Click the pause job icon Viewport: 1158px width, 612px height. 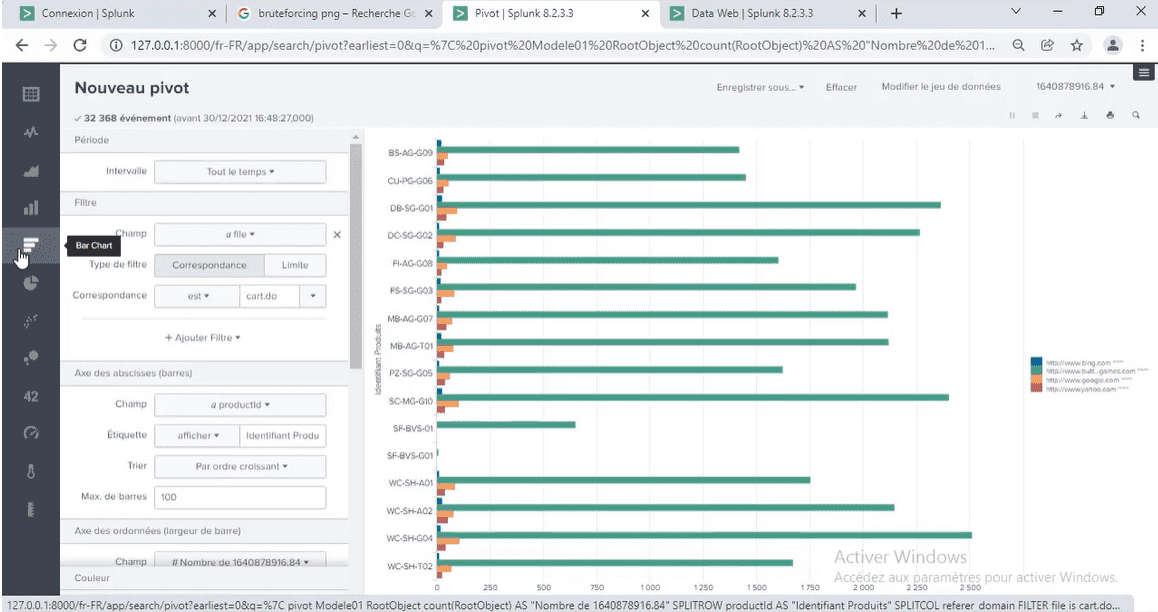coord(1012,115)
